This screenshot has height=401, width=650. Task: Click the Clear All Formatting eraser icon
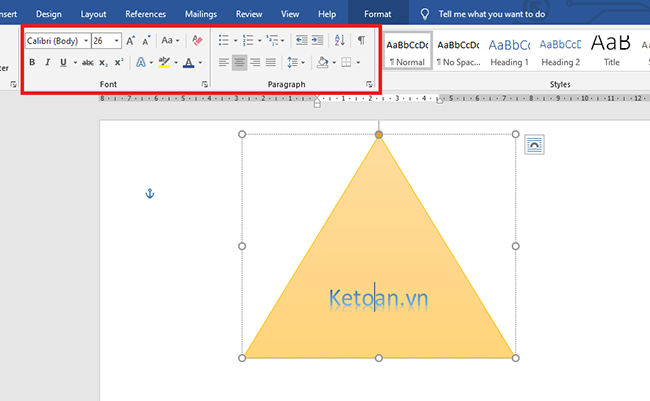tap(197, 41)
